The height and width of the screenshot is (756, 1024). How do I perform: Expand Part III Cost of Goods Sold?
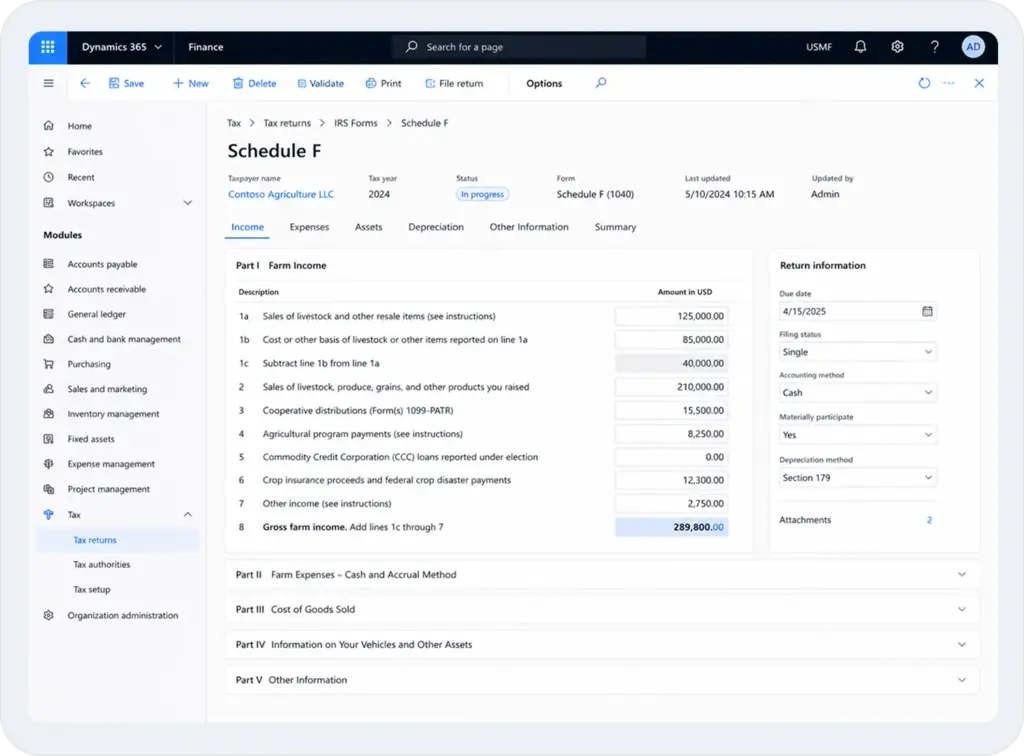[x=602, y=609]
